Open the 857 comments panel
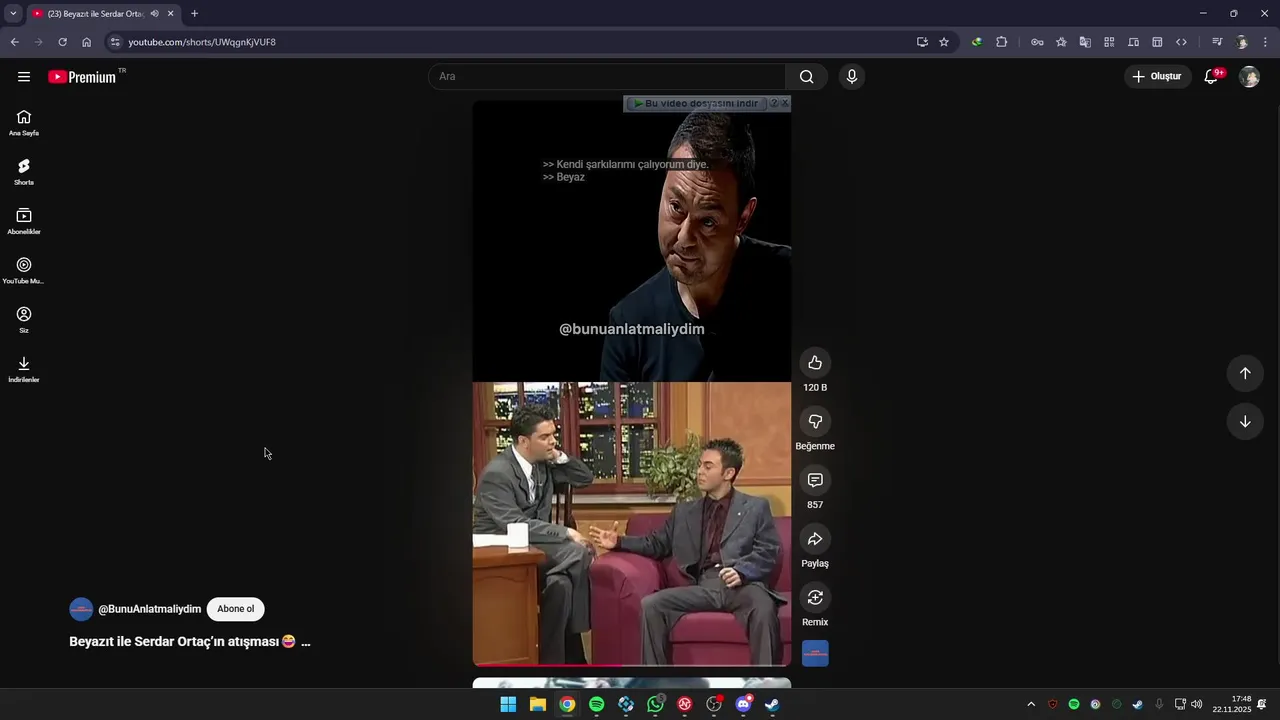 point(815,481)
